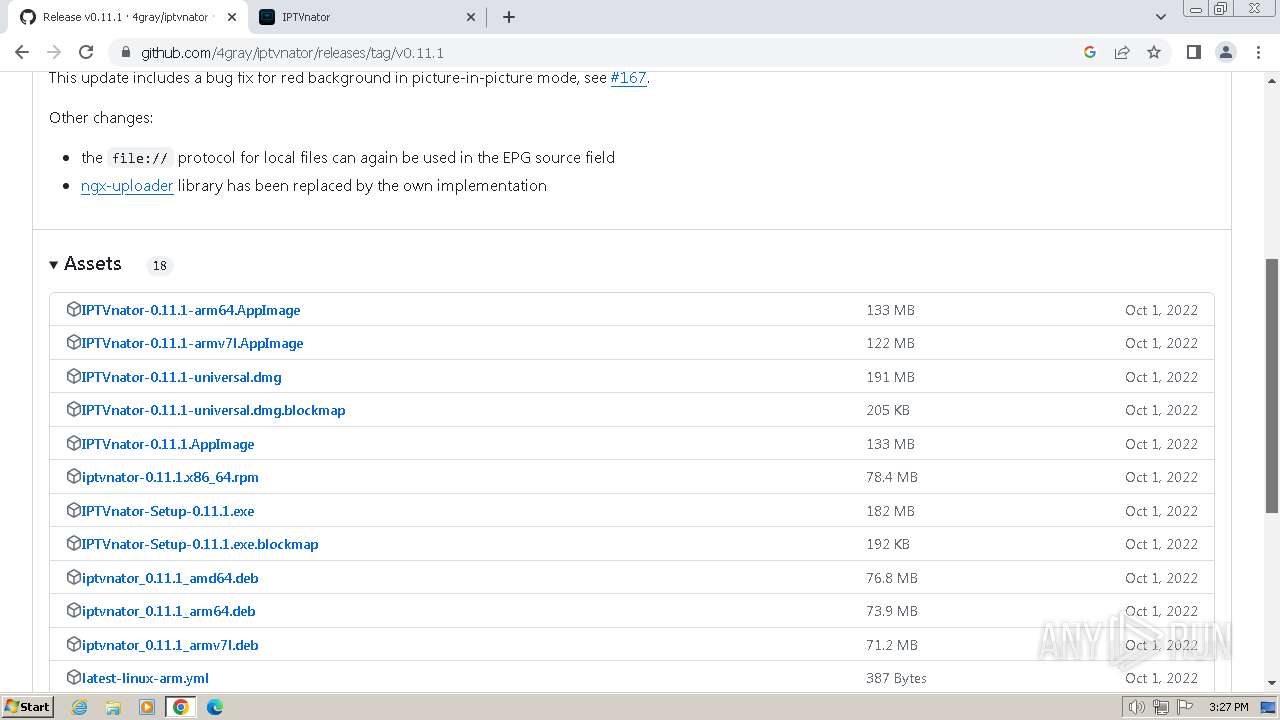The height and width of the screenshot is (720, 1280).
Task: Click the package icon beside IPTVnator-0.11.1.AppImage
Action: pyautogui.click(x=73, y=444)
